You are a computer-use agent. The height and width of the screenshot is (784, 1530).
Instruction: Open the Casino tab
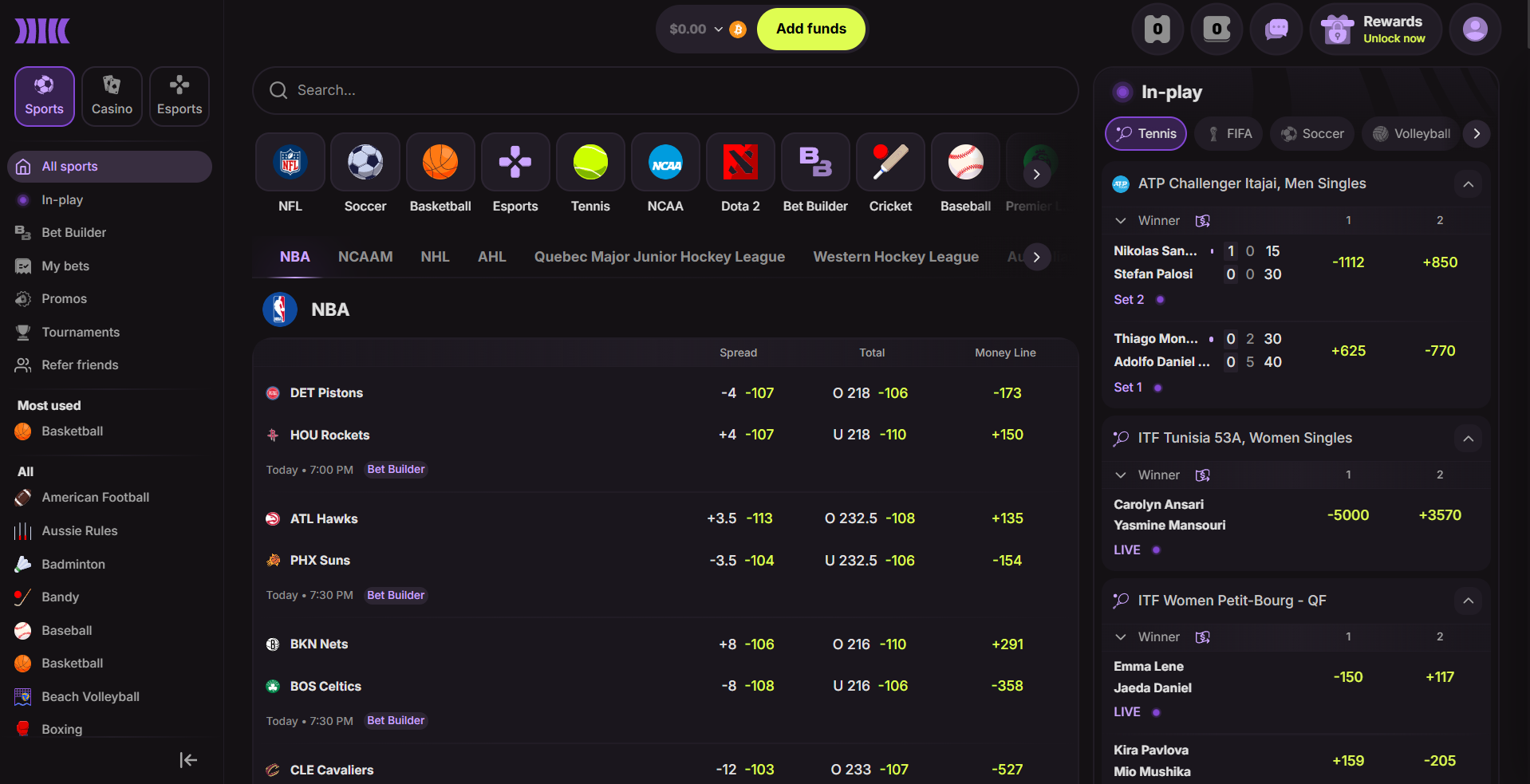(112, 97)
